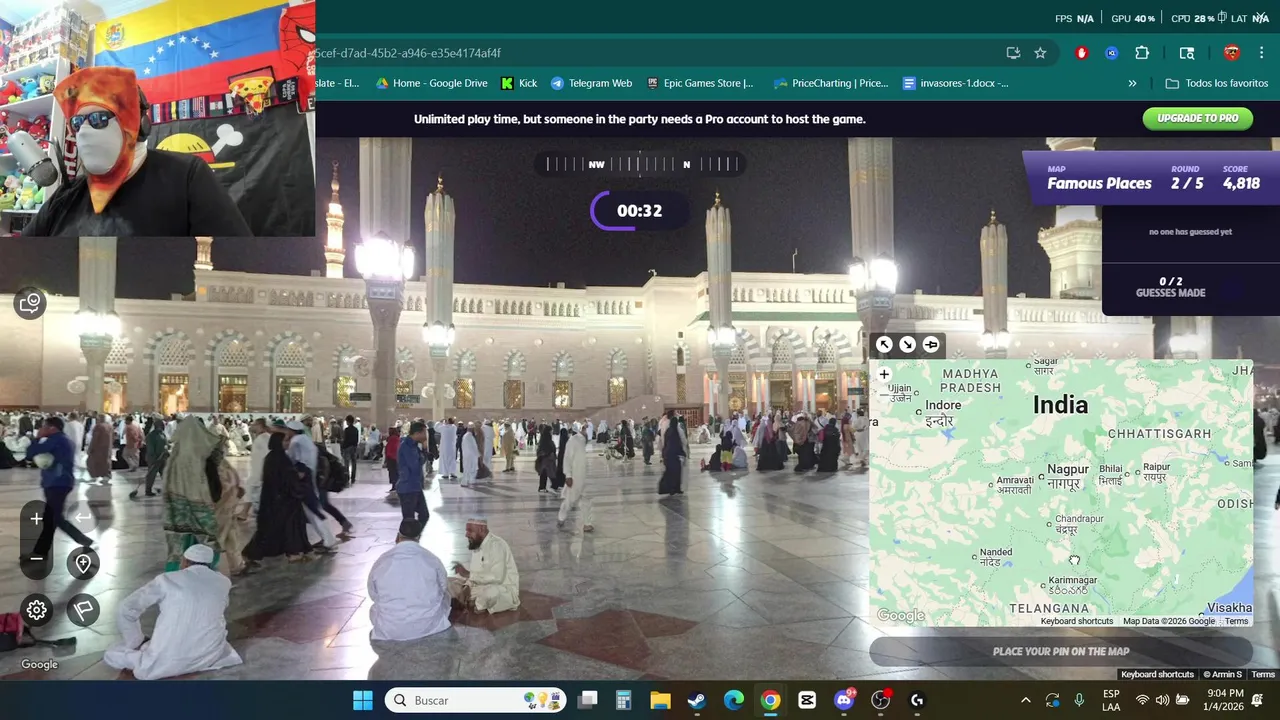This screenshot has width=1280, height=720.
Task: Enlarge the guess map with up-left arrow
Action: 884,345
